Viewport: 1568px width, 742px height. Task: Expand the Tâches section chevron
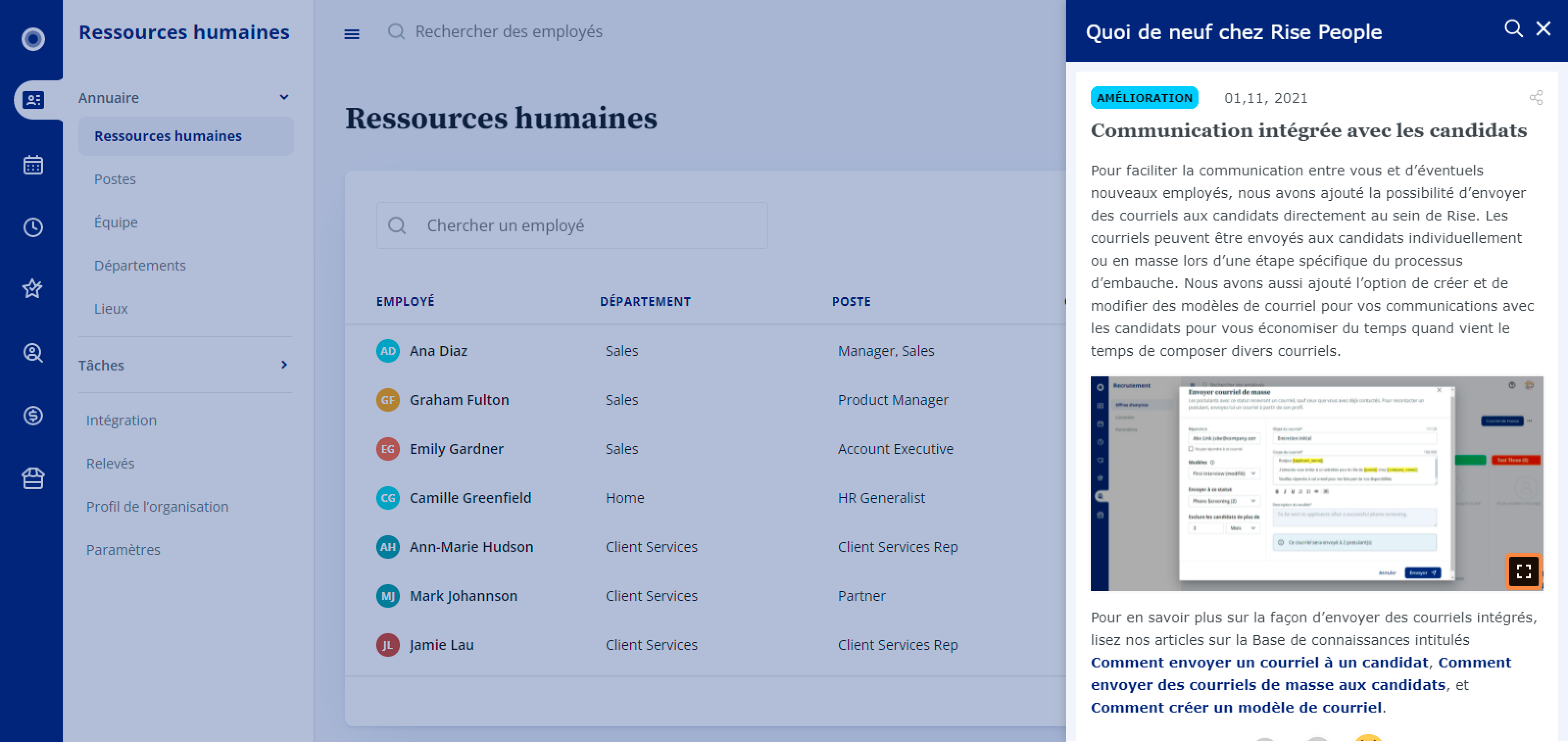point(284,365)
